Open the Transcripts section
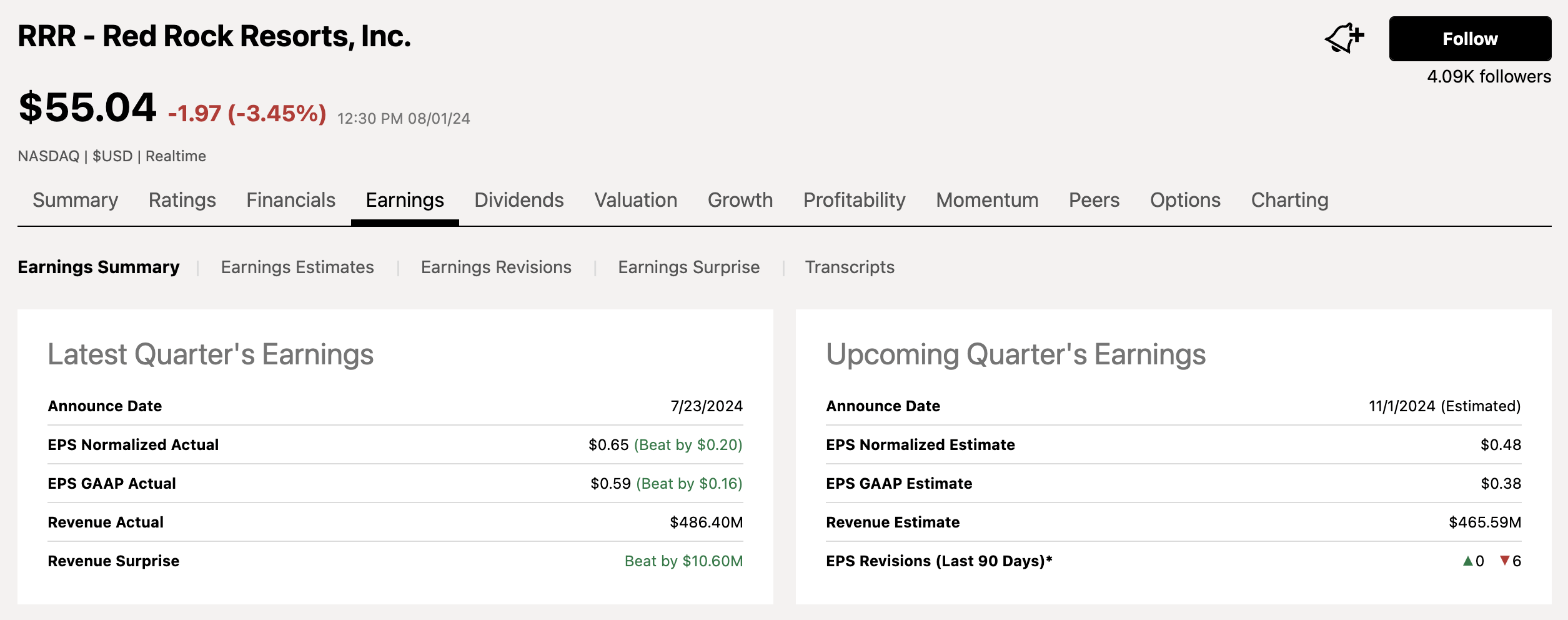1568x620 pixels. click(x=850, y=267)
